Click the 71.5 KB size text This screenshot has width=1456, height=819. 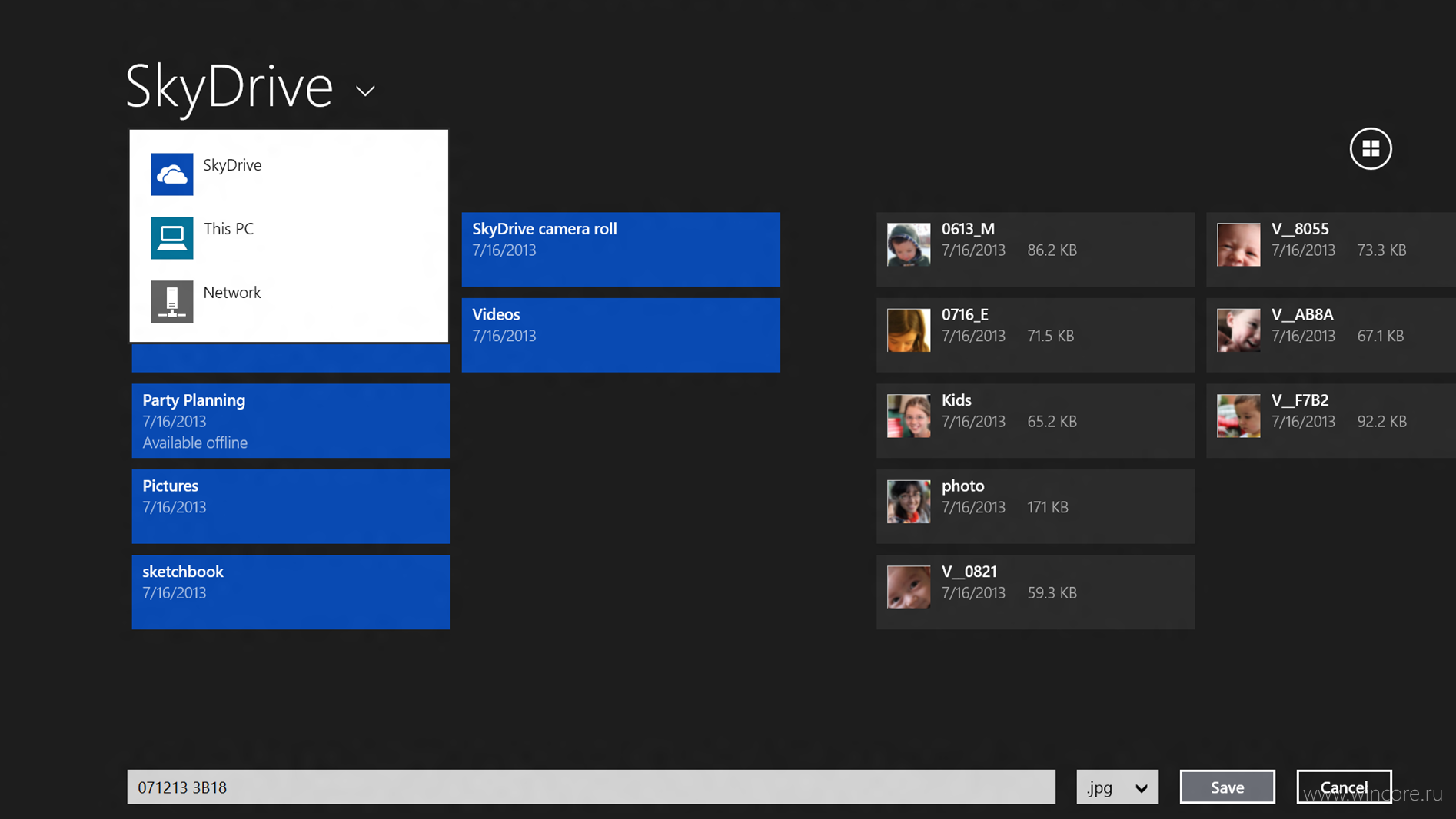tap(1050, 336)
